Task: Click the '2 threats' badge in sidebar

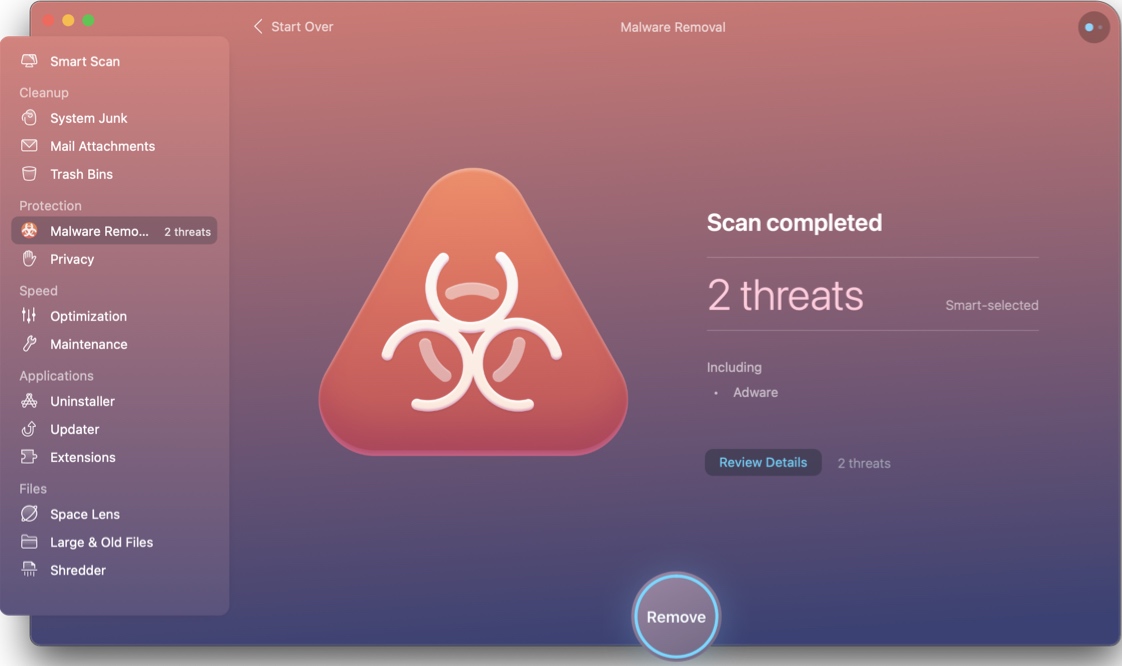Action: [x=187, y=232]
